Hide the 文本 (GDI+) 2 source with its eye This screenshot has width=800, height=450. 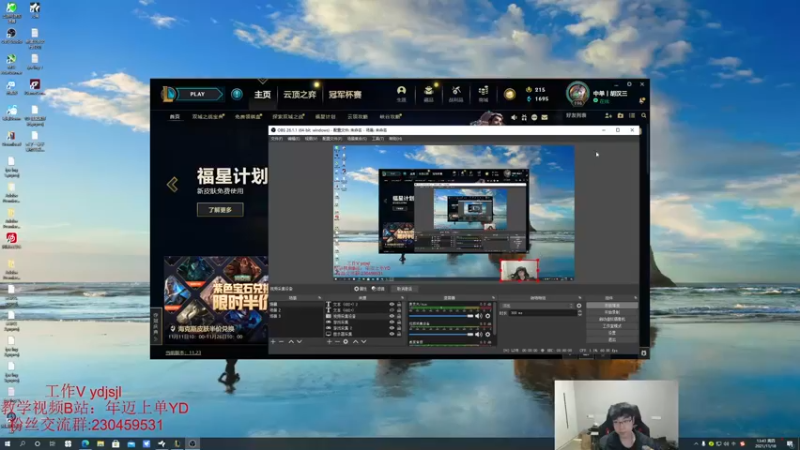[x=392, y=304]
